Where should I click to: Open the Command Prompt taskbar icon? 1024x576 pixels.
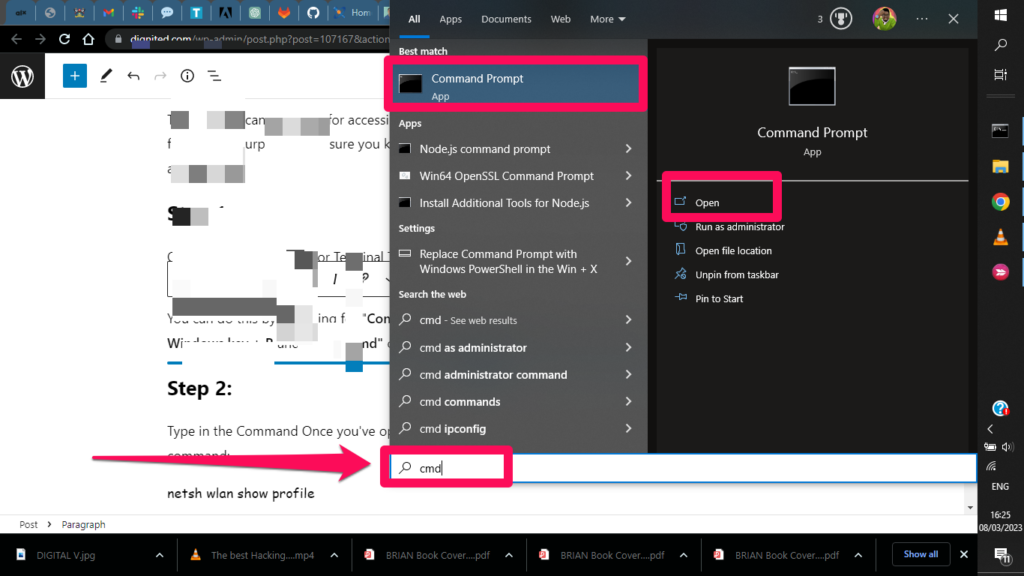pos(1000,131)
